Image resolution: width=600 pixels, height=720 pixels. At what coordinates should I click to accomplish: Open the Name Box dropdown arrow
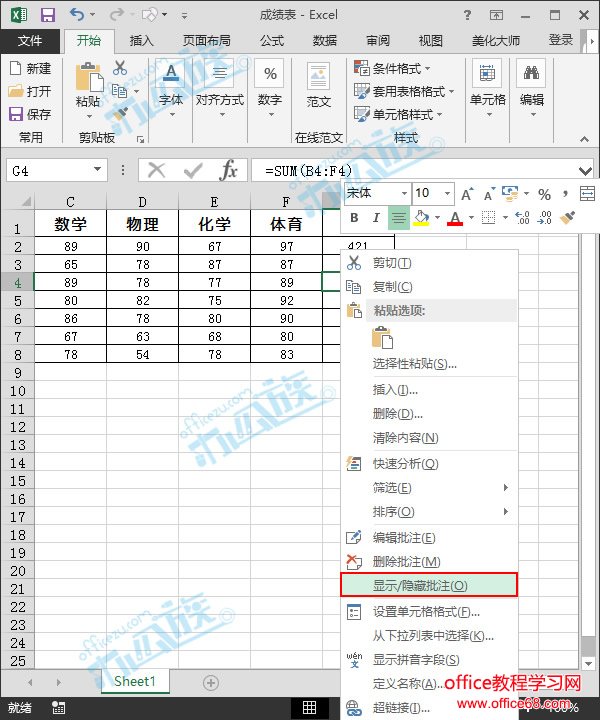pos(97,169)
